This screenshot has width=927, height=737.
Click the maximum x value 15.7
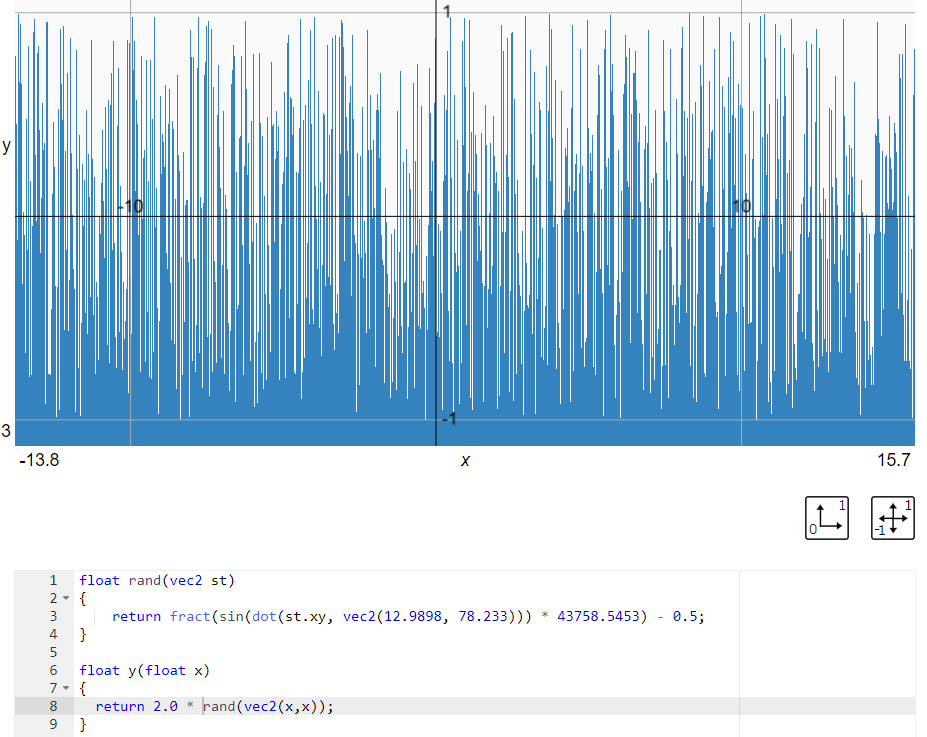tap(893, 460)
